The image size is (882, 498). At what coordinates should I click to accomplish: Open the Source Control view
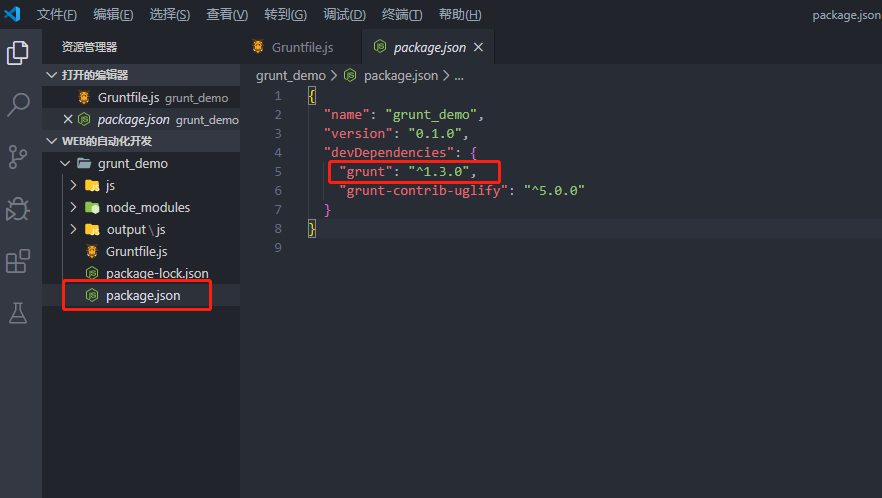click(x=17, y=157)
